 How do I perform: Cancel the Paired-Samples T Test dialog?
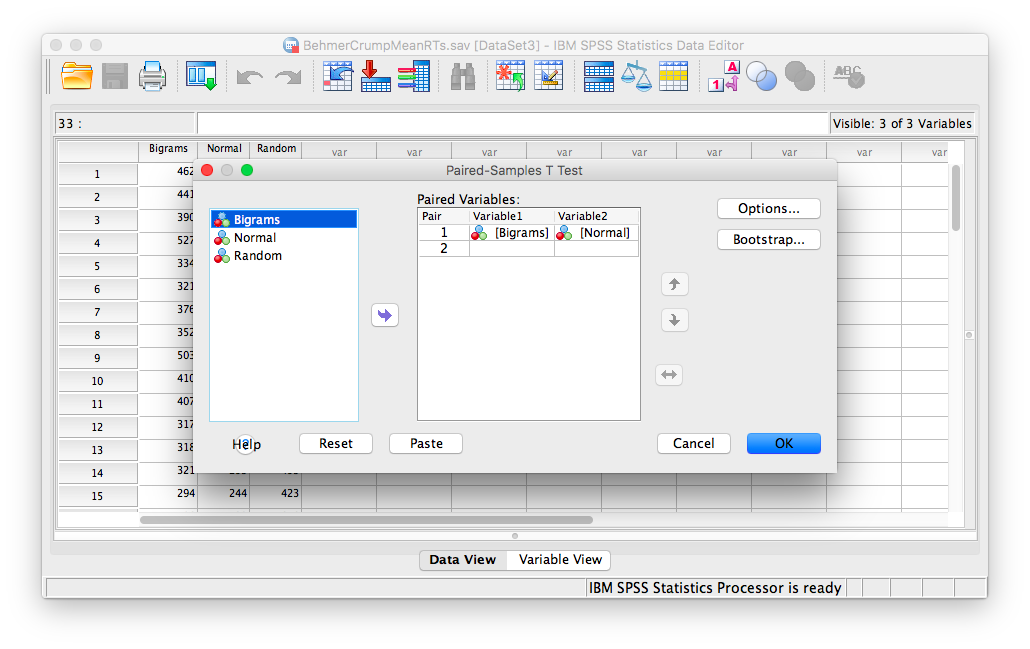[x=694, y=443]
